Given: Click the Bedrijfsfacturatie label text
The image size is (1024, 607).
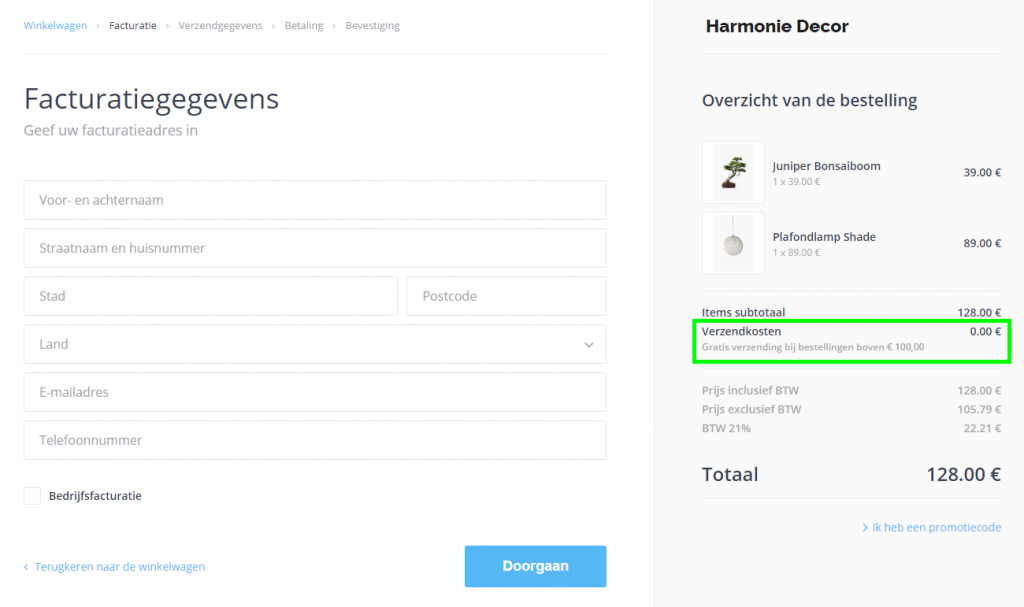Looking at the screenshot, I should (x=95, y=496).
